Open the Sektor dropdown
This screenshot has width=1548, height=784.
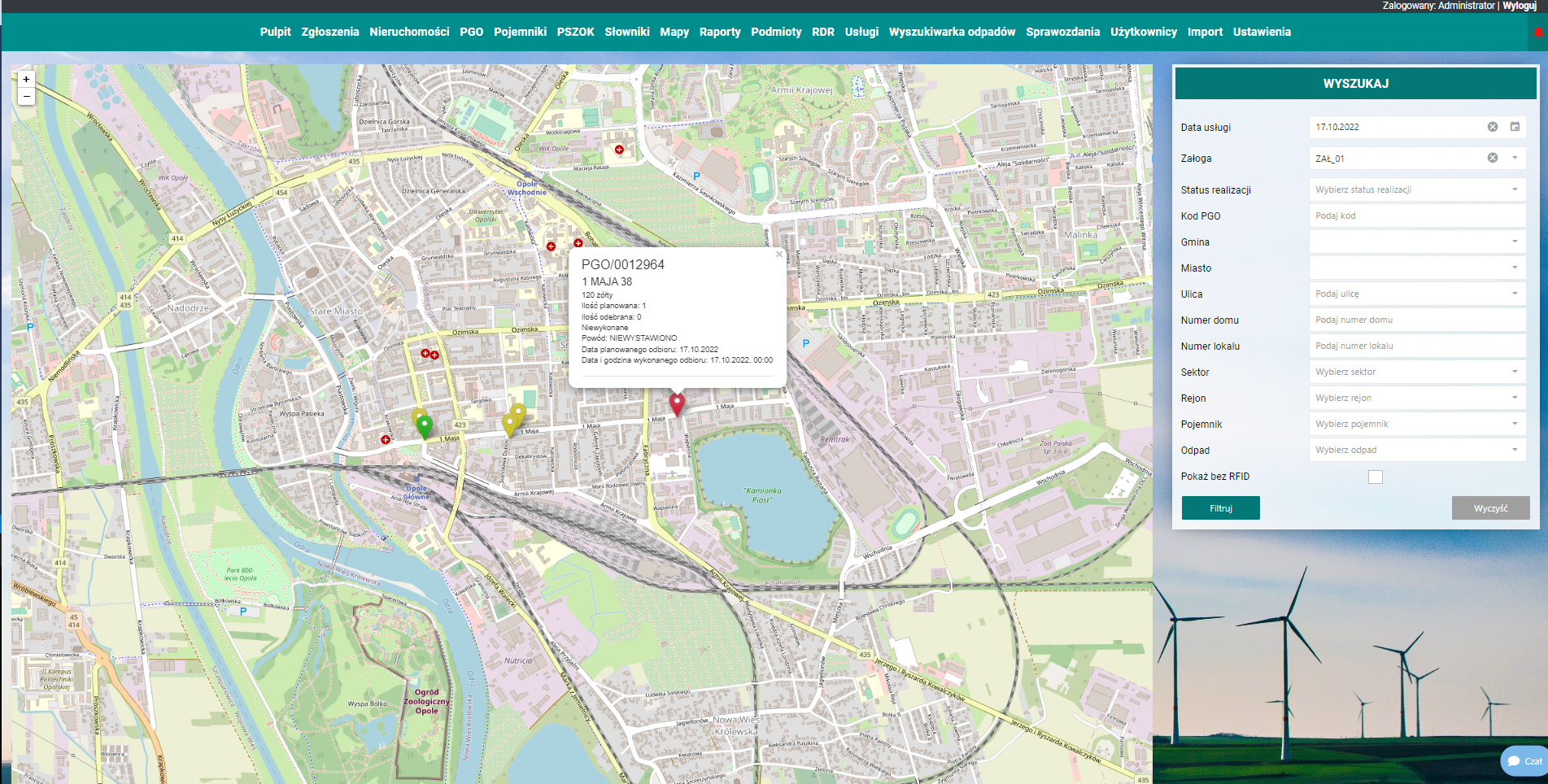(x=1417, y=372)
